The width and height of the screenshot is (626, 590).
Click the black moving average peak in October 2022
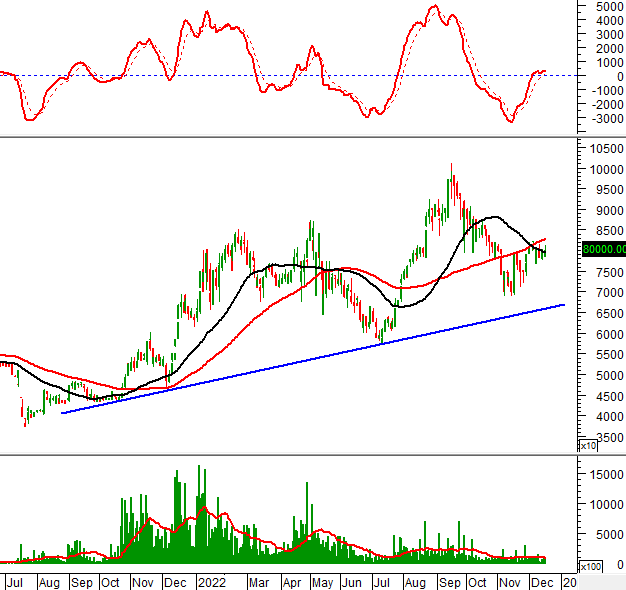click(x=492, y=217)
